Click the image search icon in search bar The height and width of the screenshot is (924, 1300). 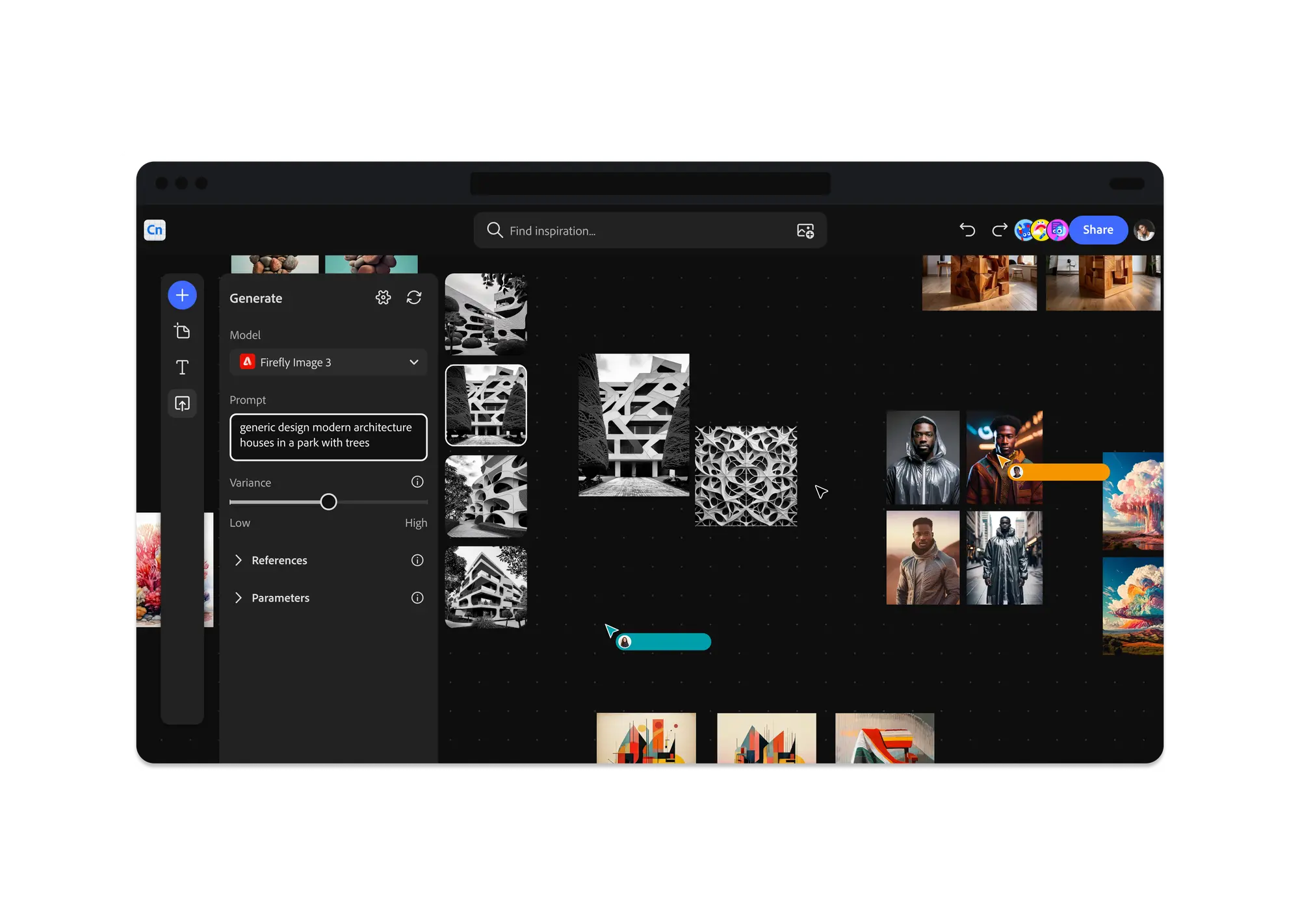(x=805, y=230)
